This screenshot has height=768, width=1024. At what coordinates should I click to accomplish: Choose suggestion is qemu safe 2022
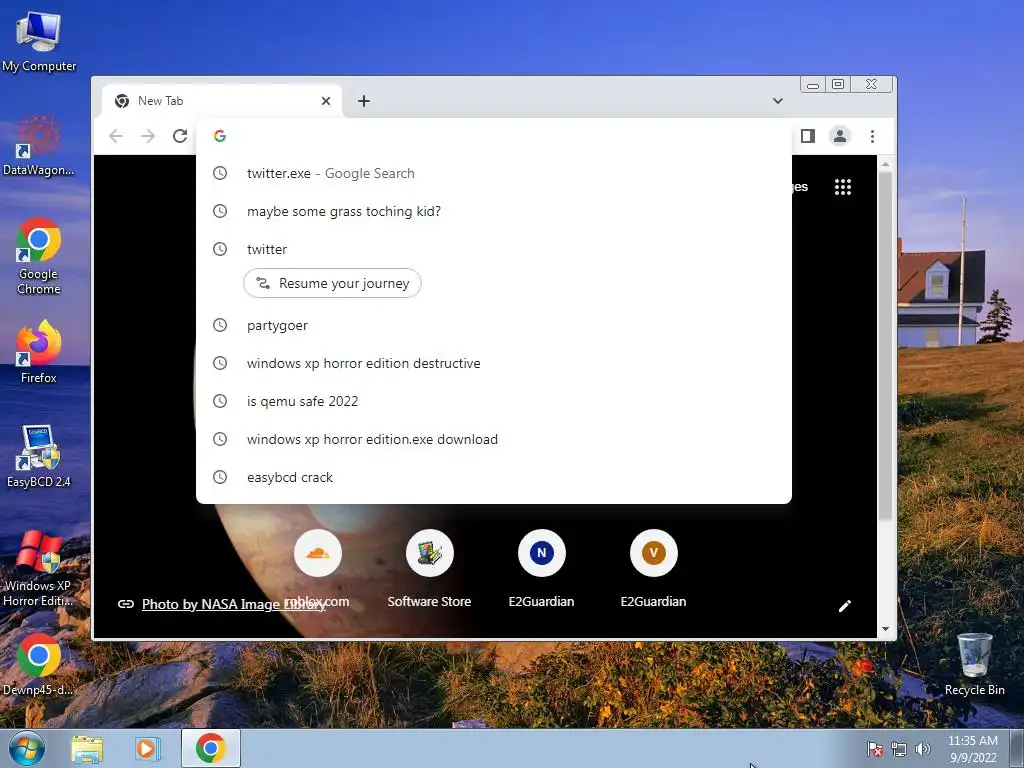(x=494, y=401)
